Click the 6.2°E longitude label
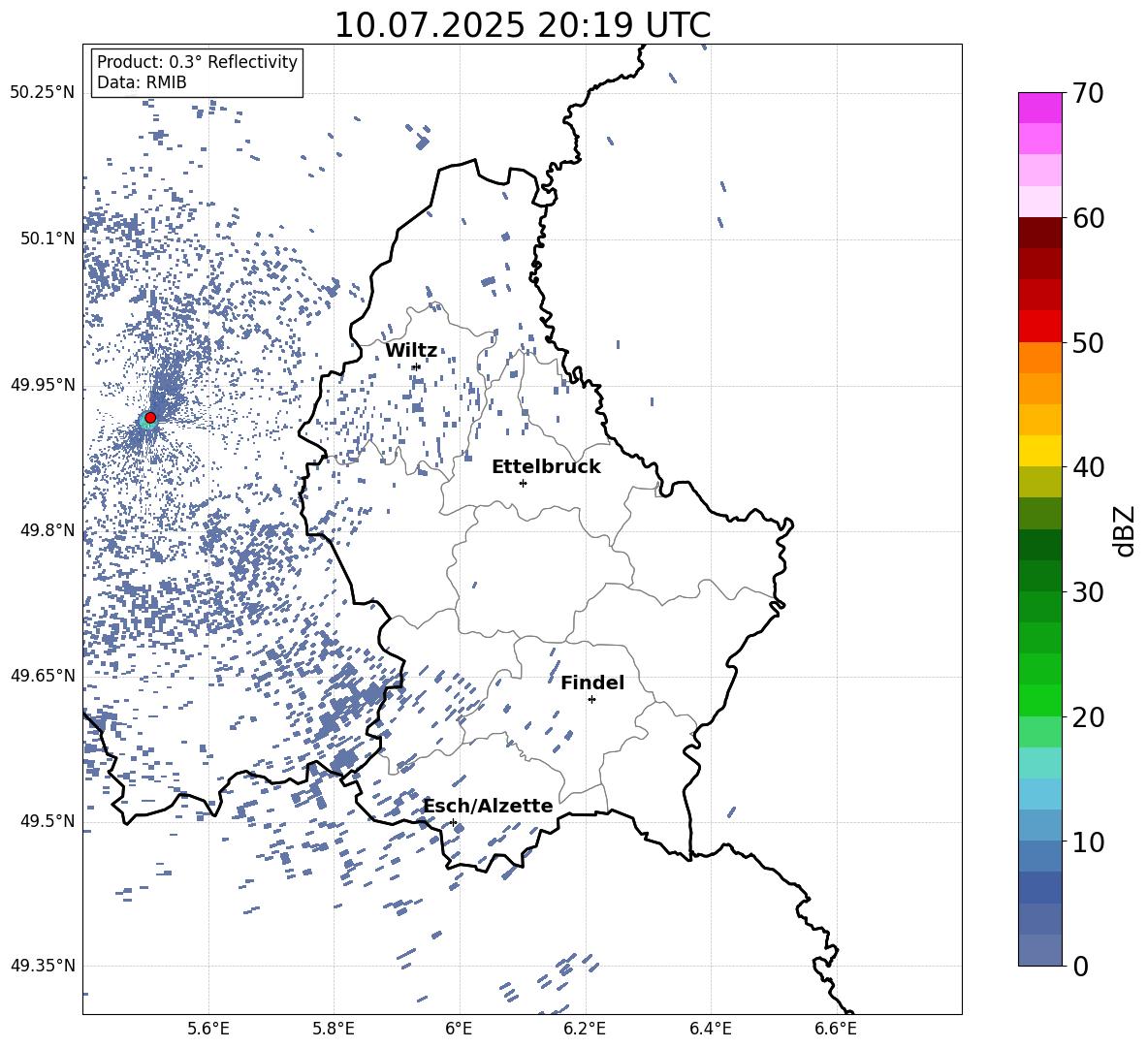 [x=585, y=1029]
